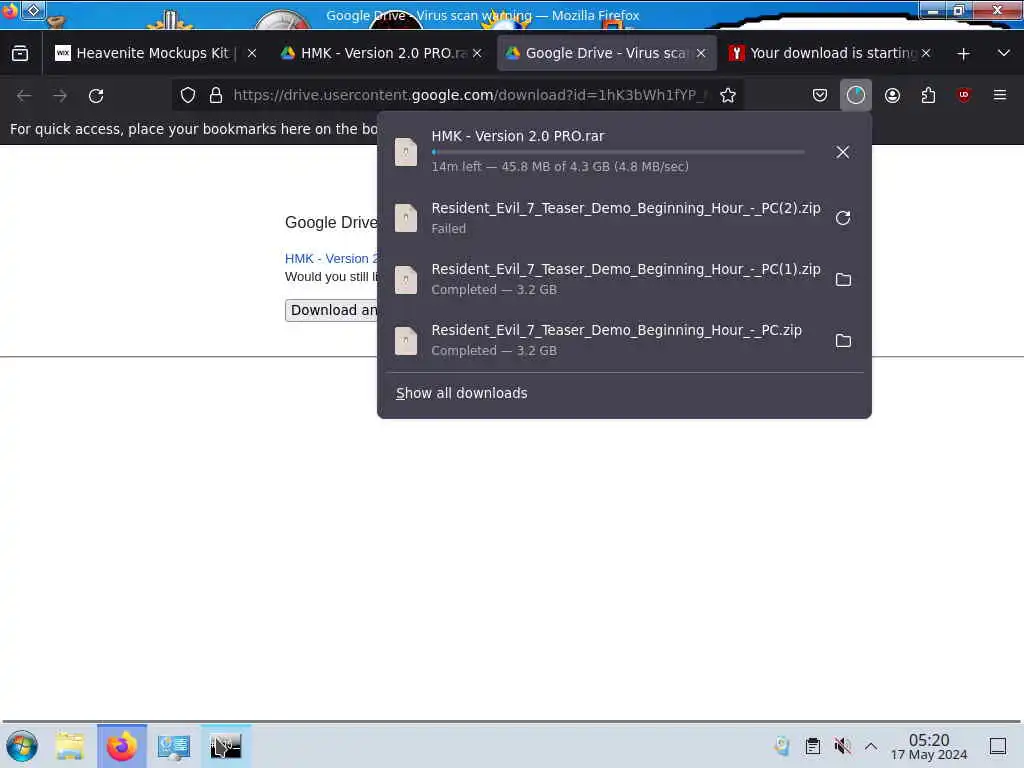Image resolution: width=1024 pixels, height=768 pixels.
Task: Open the system settings taskbar icon
Action: pyautogui.click(x=174, y=746)
